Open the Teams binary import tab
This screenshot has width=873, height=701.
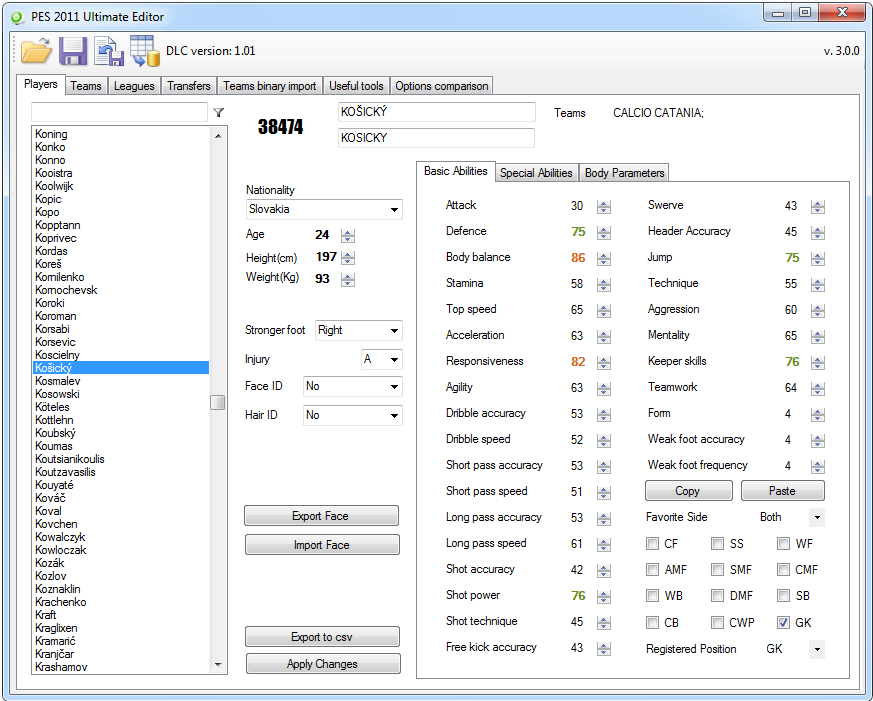coord(269,86)
